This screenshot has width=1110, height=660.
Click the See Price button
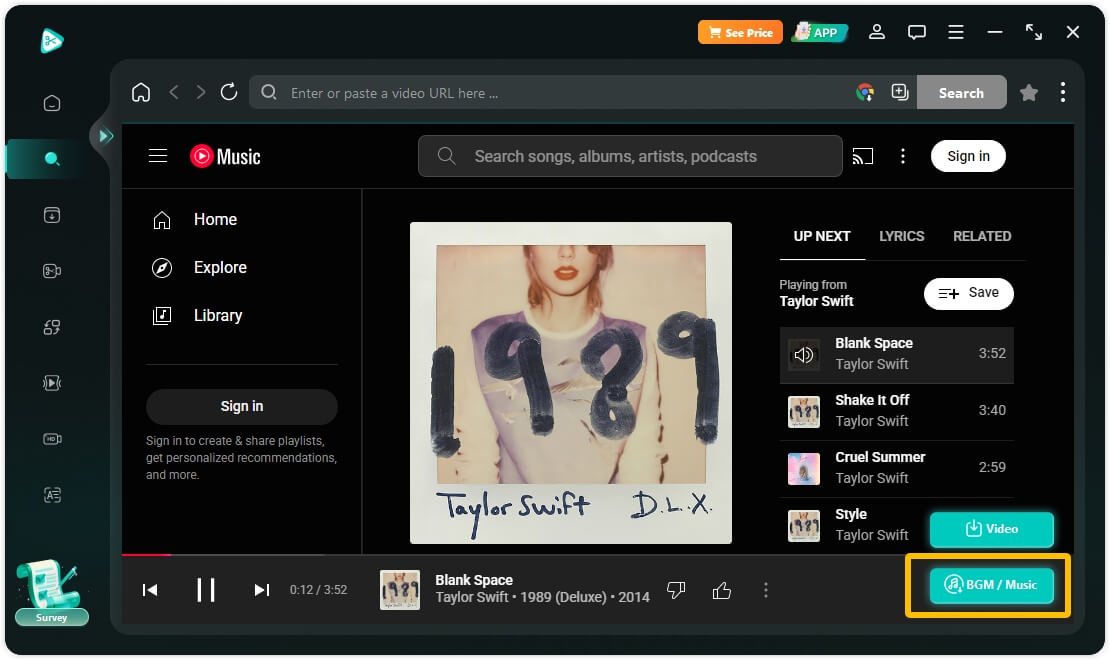click(740, 32)
